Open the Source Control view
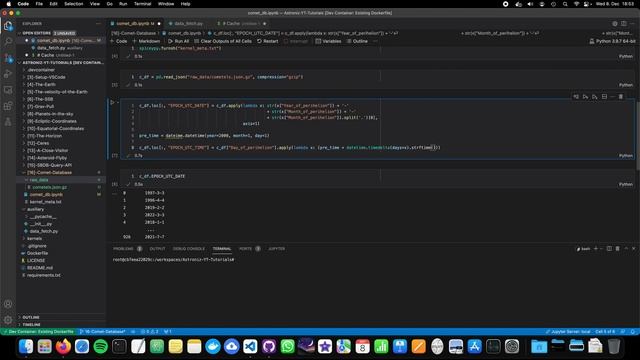Image resolution: width=640 pixels, height=360 pixels. (x=8, y=58)
